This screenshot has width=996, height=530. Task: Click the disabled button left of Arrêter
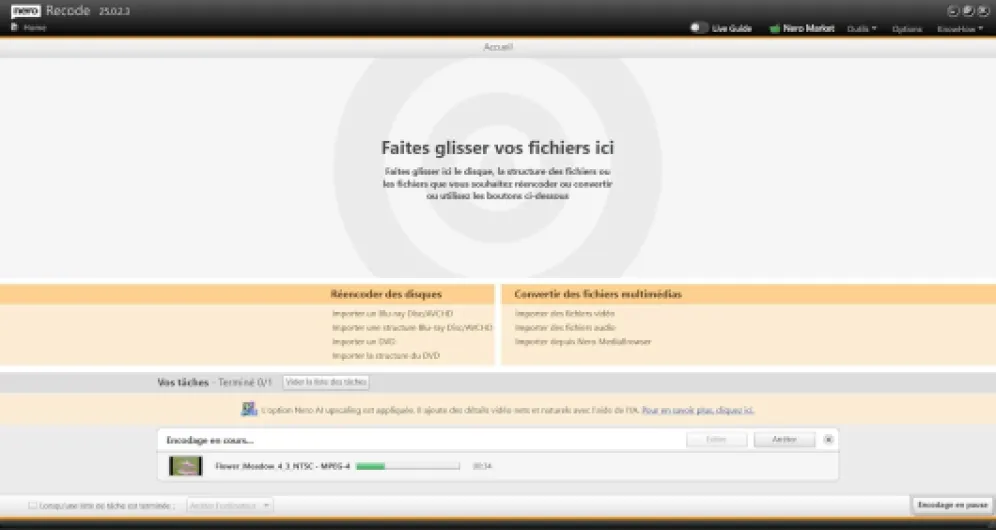(717, 439)
